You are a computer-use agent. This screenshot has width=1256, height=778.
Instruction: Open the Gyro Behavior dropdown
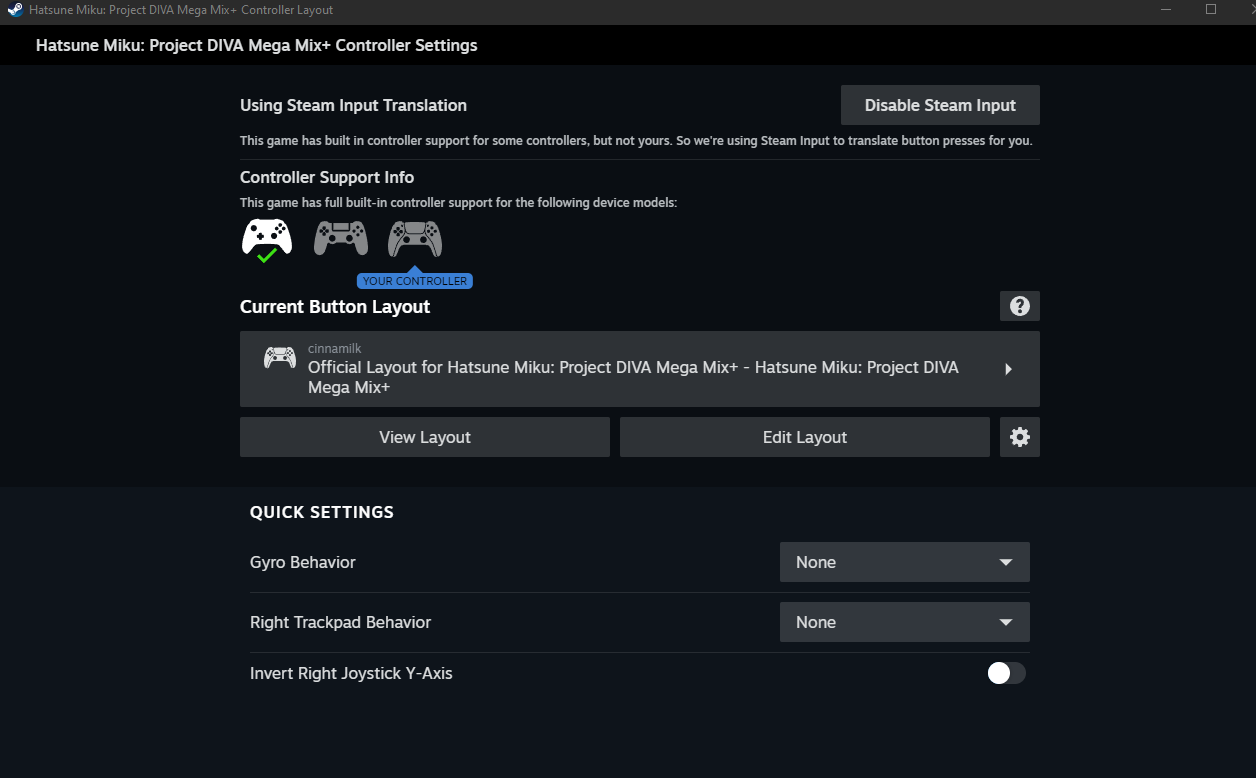pyautogui.click(x=904, y=562)
